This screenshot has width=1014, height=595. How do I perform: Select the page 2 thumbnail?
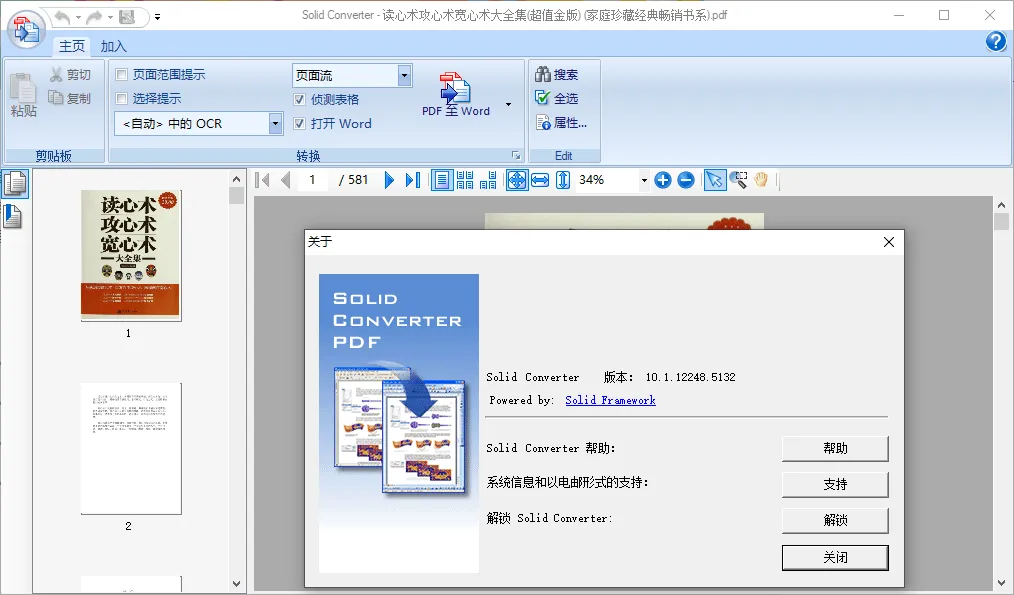pyautogui.click(x=131, y=450)
